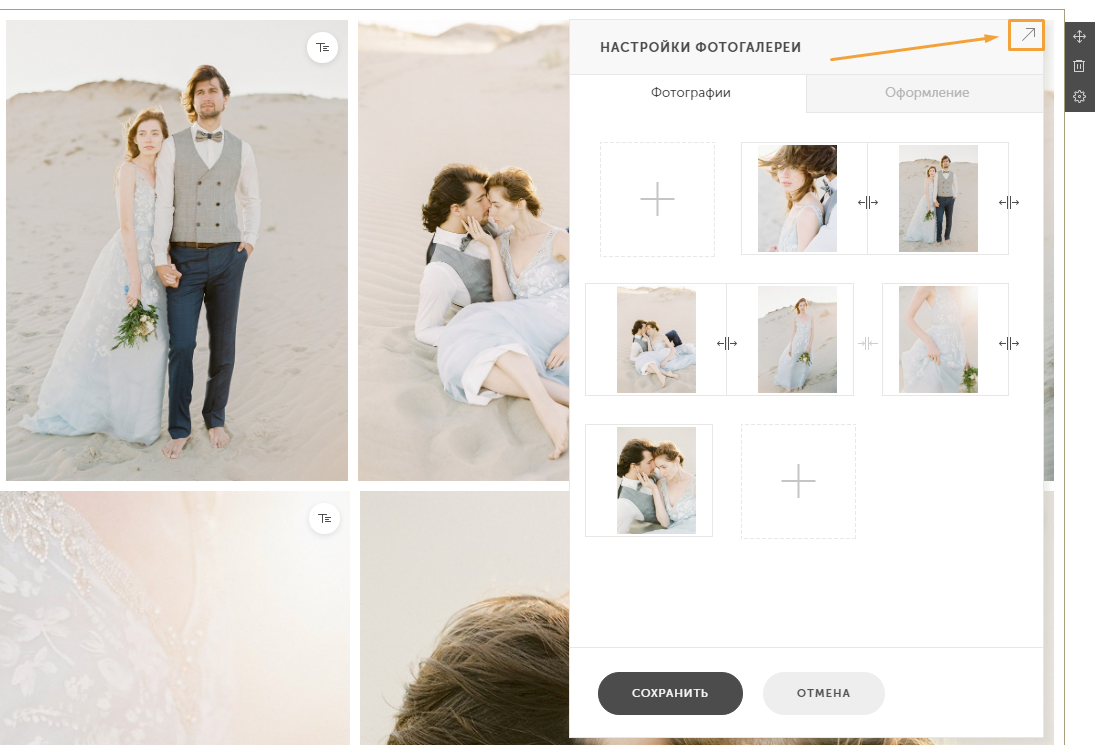
Task: Select the move block icon in side toolbar
Action: click(x=1079, y=37)
